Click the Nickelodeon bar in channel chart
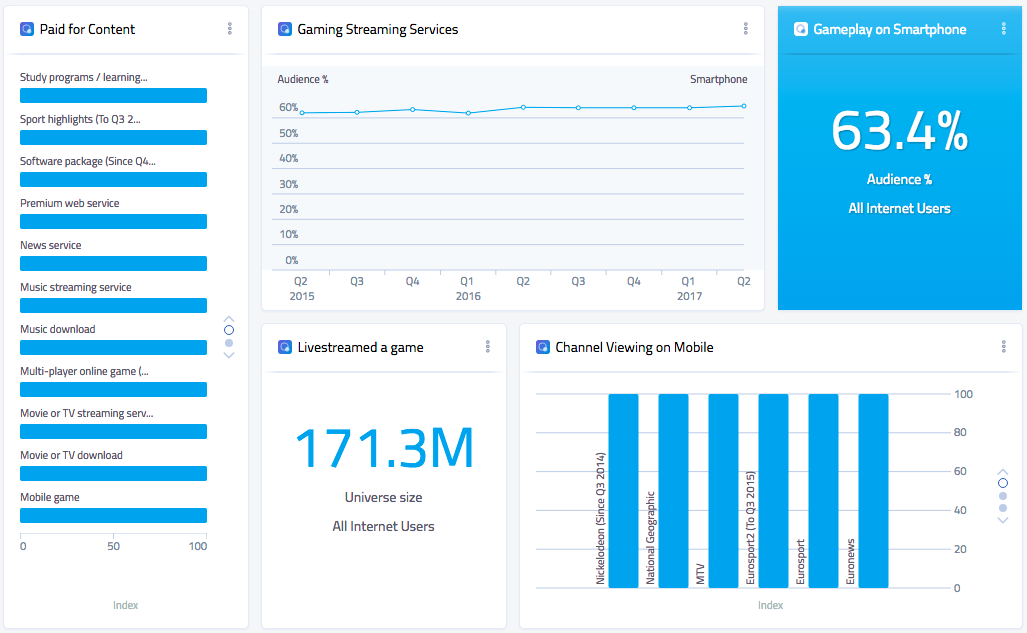The width and height of the screenshot is (1027, 633). point(623,490)
